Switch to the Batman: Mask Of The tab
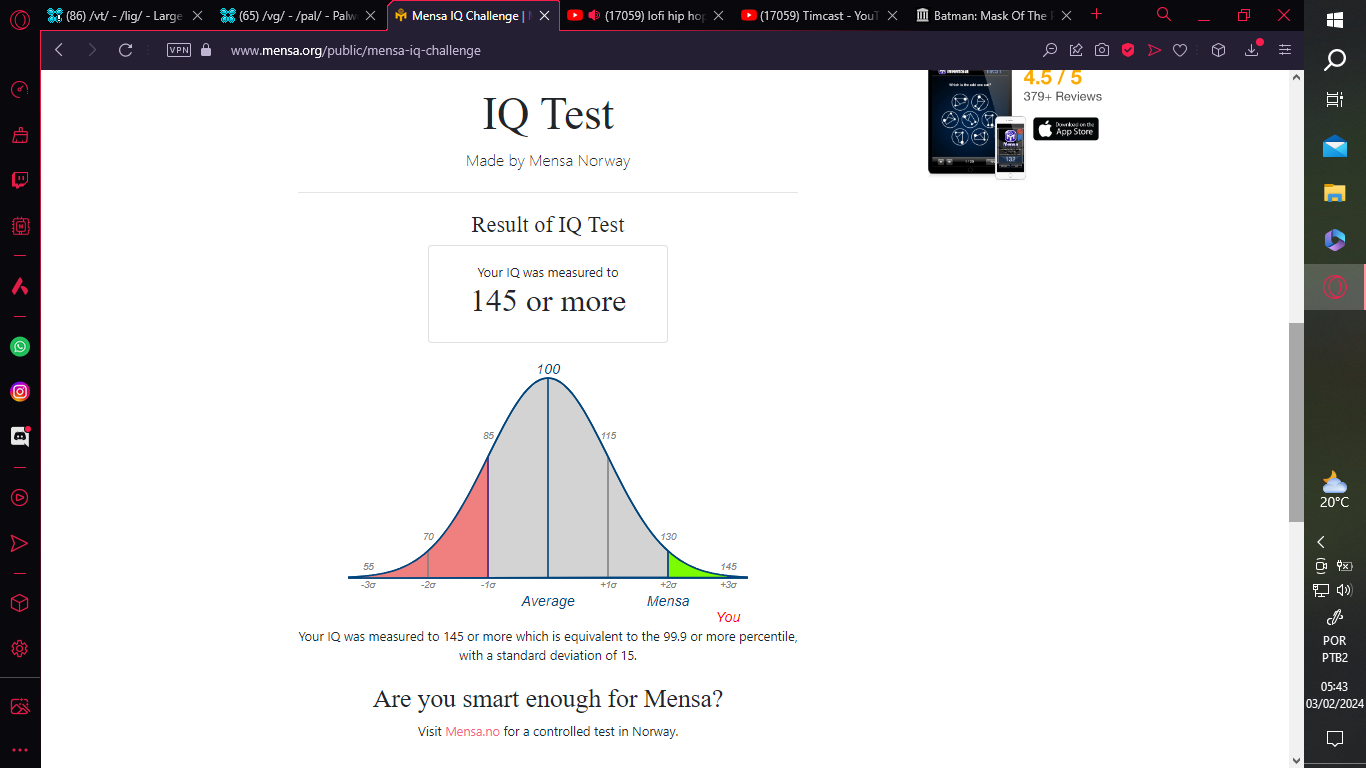This screenshot has width=1366, height=768. (x=992, y=16)
